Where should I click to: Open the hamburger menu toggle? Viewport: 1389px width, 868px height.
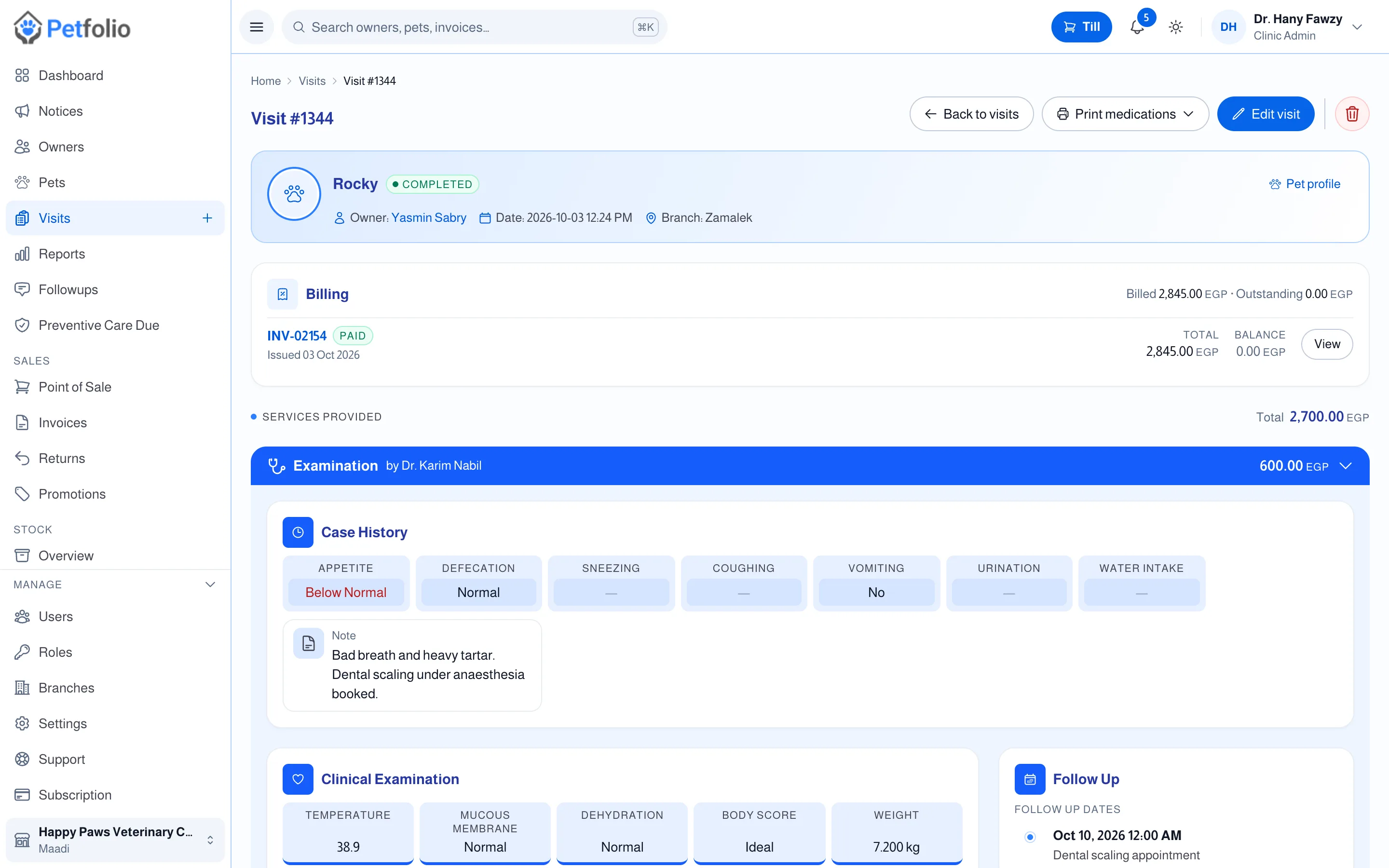pos(257,27)
